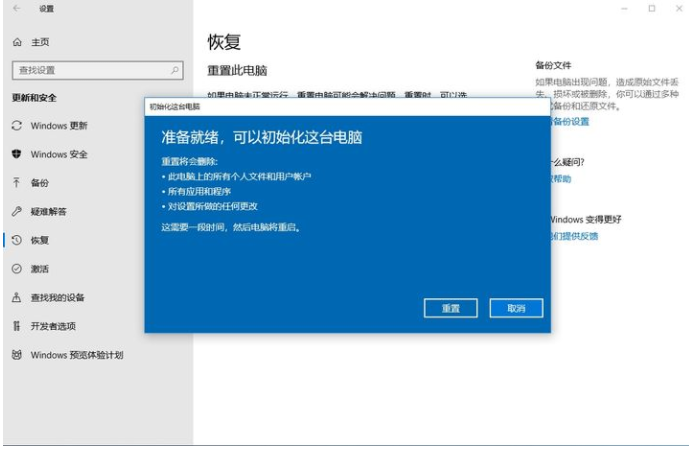Open 开发者选项 in the sidebar
The width and height of the screenshot is (689, 449).
(x=53, y=326)
